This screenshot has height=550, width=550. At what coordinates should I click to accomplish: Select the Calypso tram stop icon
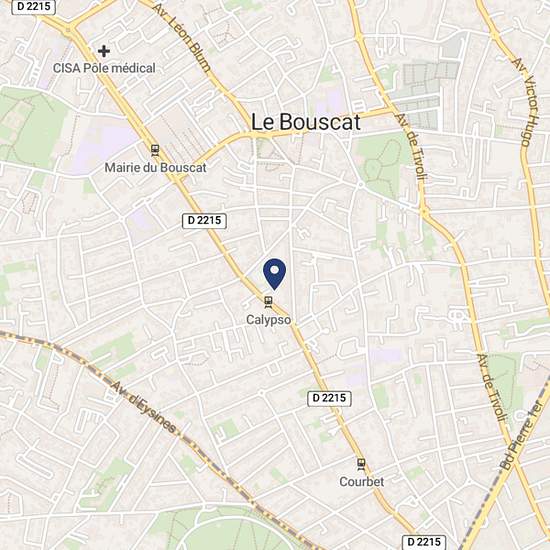pos(268,302)
